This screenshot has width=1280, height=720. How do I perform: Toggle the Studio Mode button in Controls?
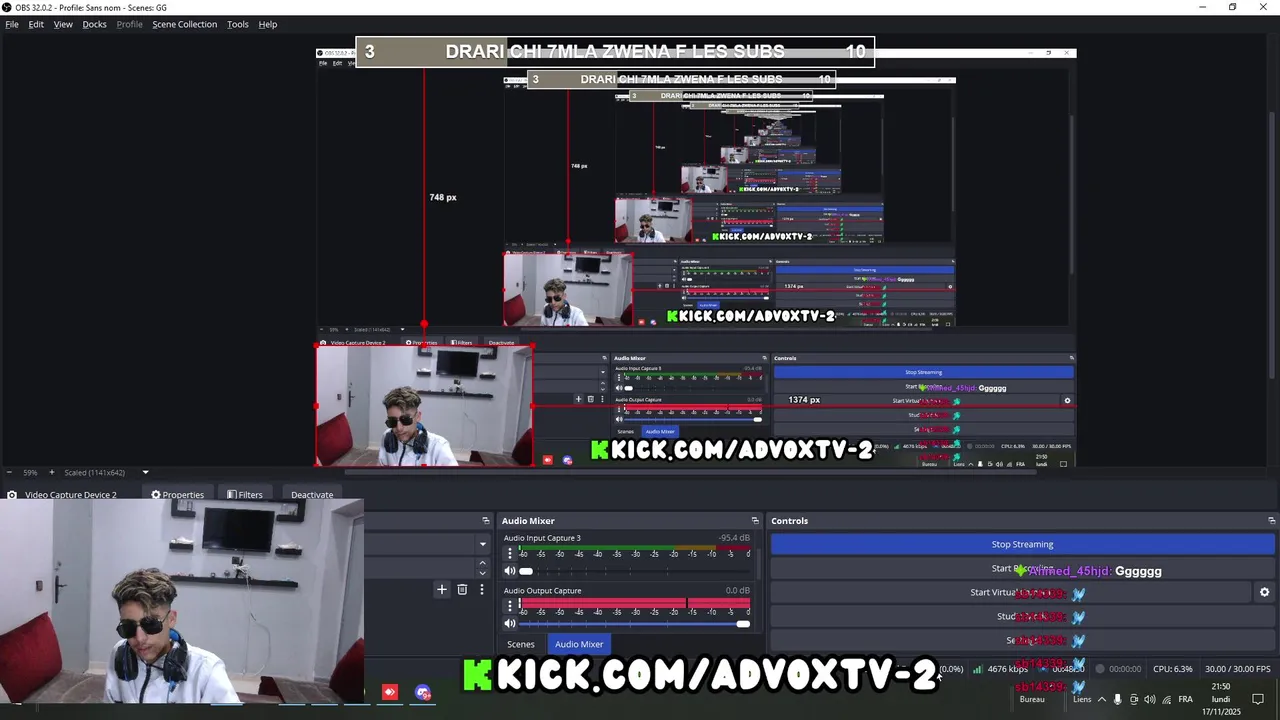click(1022, 616)
